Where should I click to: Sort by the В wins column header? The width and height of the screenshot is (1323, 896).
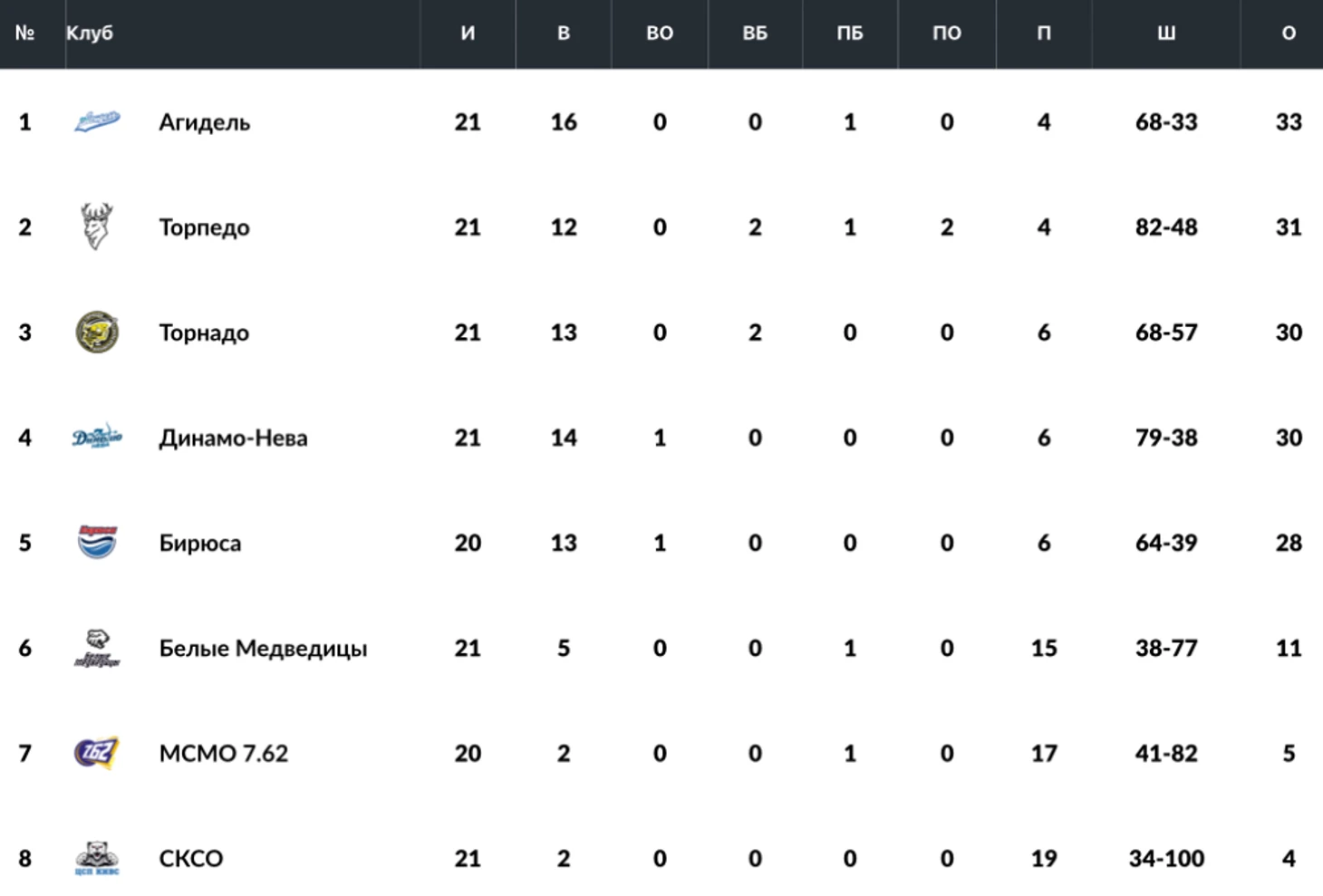564,34
